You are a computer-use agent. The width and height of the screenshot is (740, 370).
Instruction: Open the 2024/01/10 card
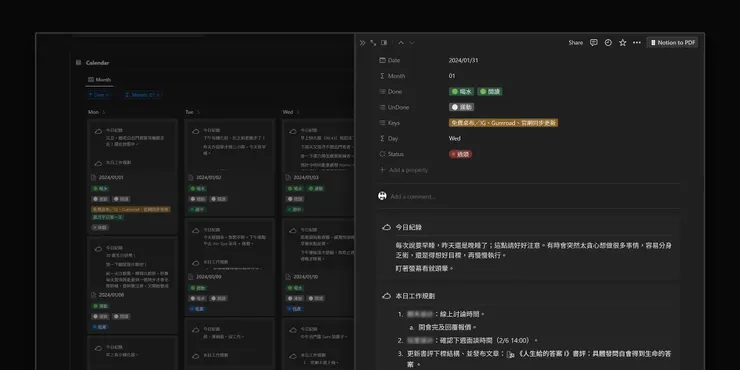[x=318, y=267]
